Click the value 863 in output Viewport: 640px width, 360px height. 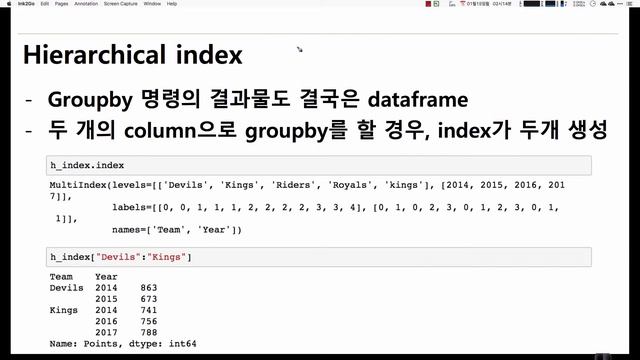(149, 288)
